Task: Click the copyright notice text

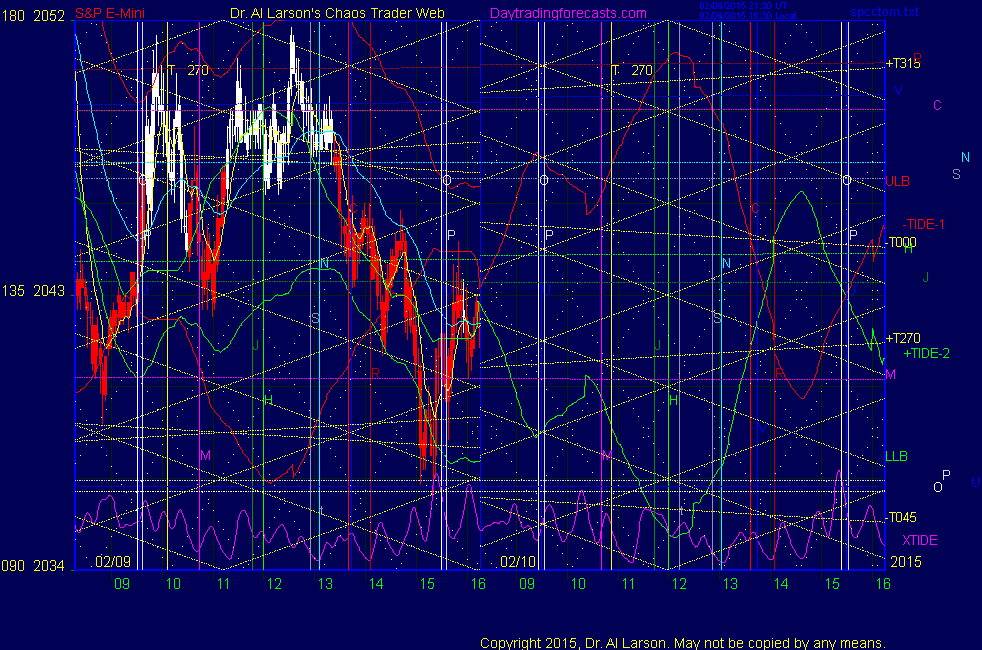Action: (x=683, y=642)
